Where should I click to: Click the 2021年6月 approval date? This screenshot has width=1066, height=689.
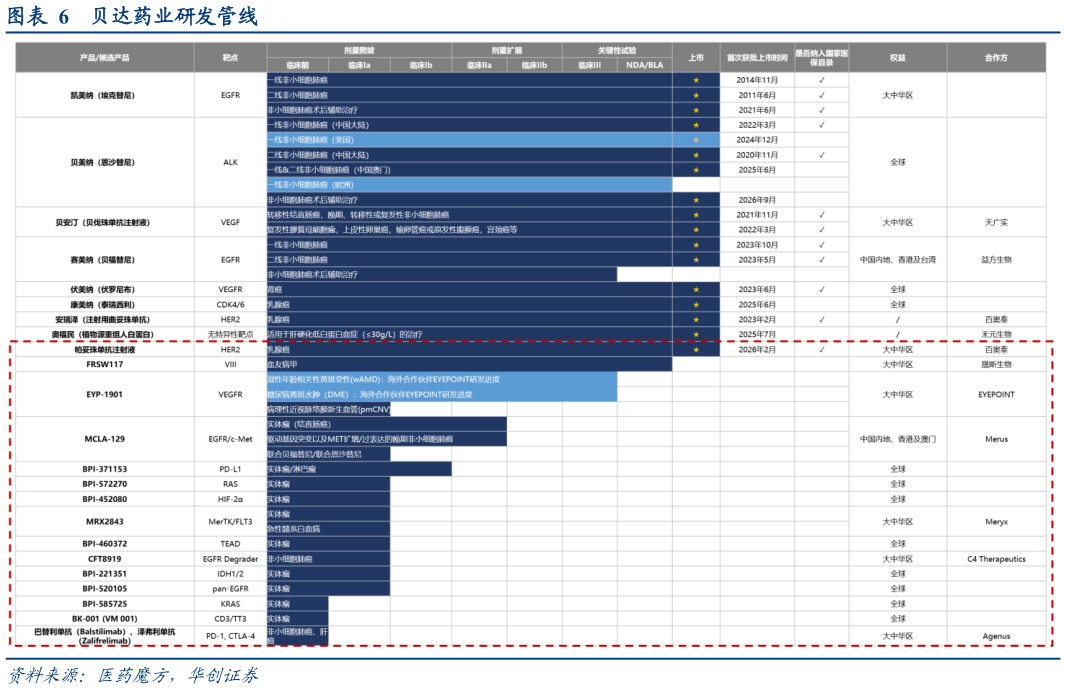(x=757, y=110)
